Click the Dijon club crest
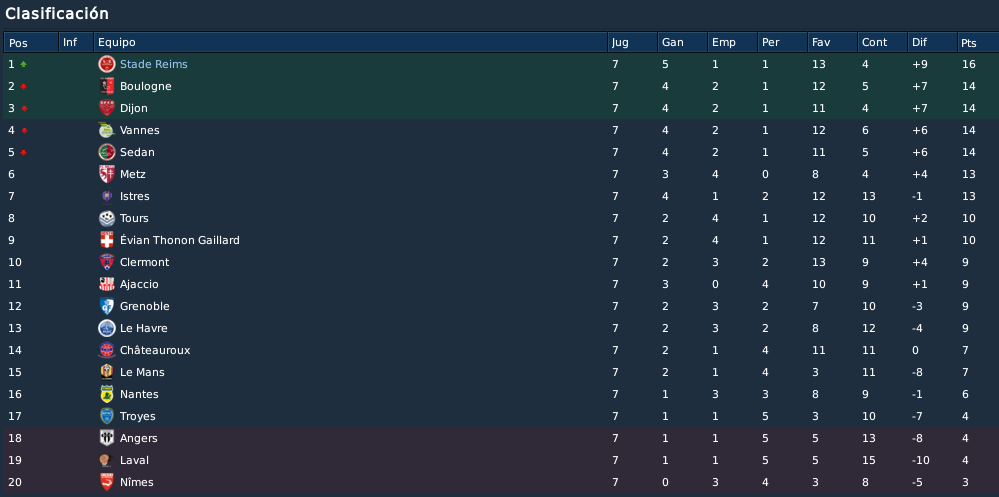The image size is (999, 497). click(106, 108)
